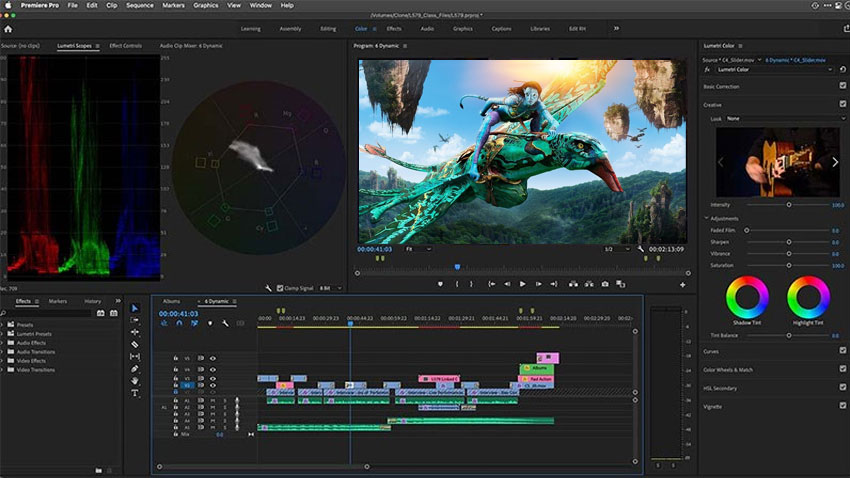The height and width of the screenshot is (478, 850).
Task: Switch to the Albums sequence tab
Action: coord(171,301)
